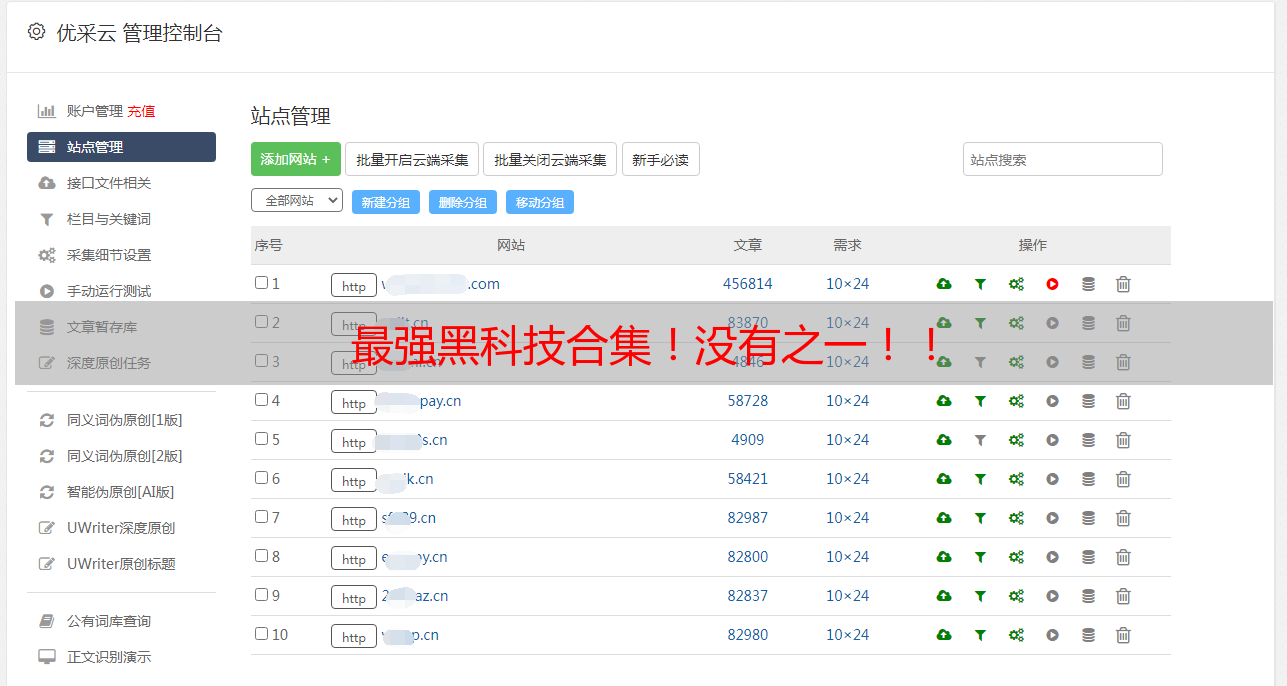Click play icon in row 4

click(1052, 401)
